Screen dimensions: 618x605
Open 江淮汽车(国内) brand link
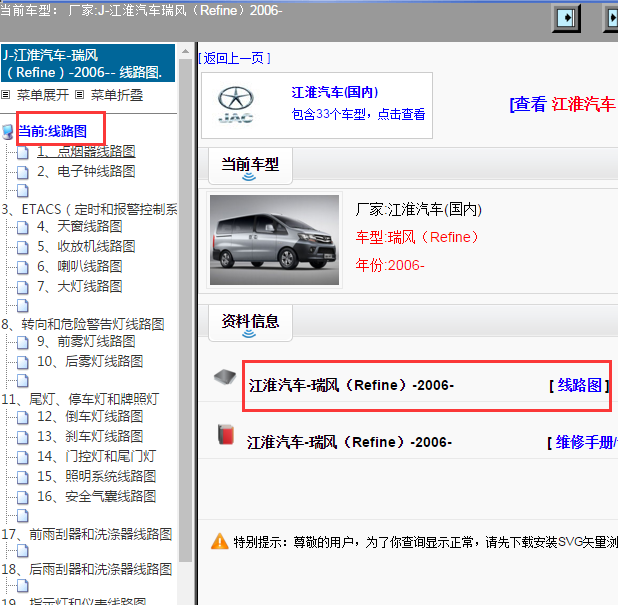point(335,92)
